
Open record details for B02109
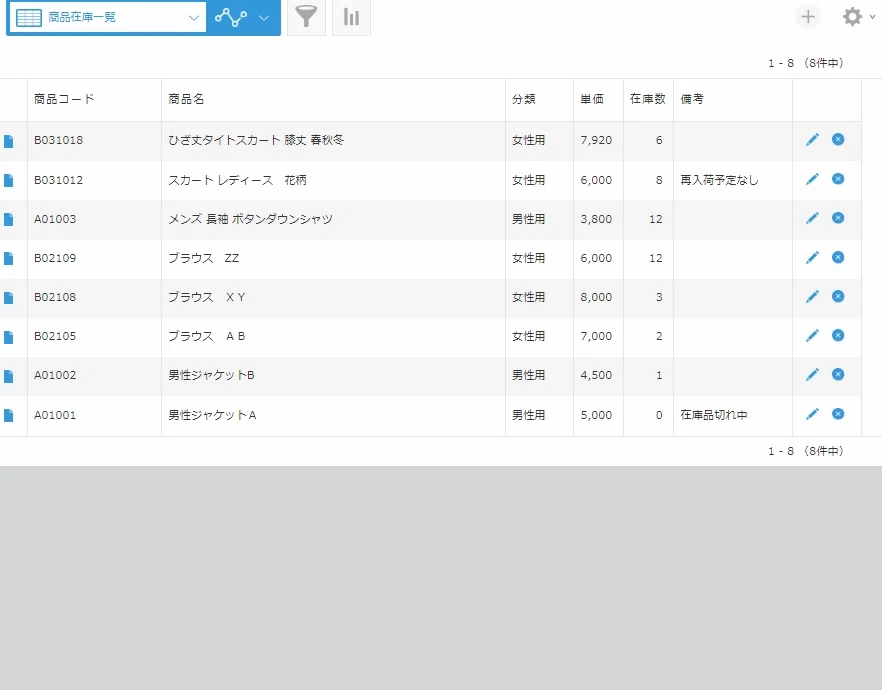pyautogui.click(x=8, y=259)
